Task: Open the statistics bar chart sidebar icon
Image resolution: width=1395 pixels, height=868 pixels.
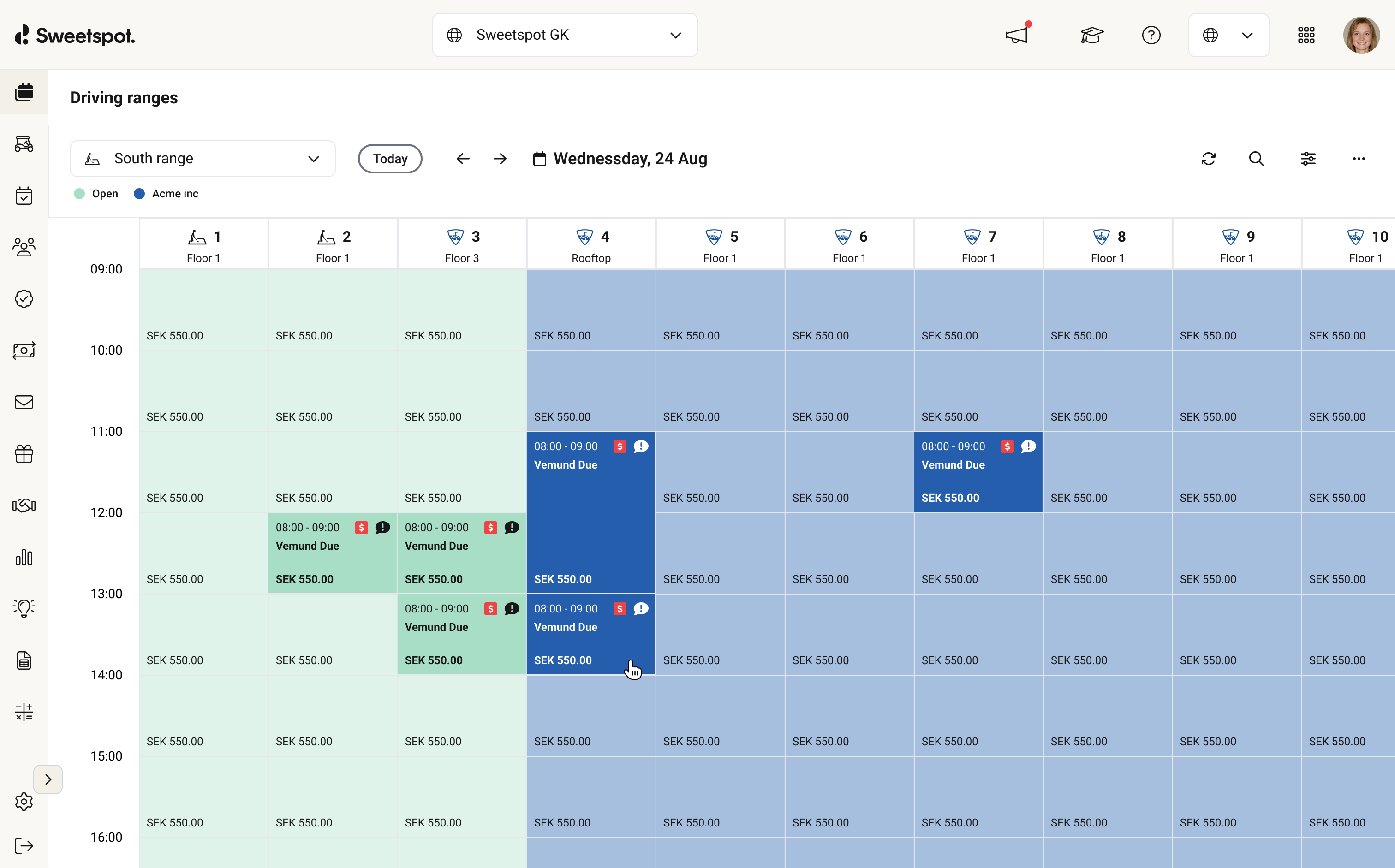Action: [x=24, y=557]
